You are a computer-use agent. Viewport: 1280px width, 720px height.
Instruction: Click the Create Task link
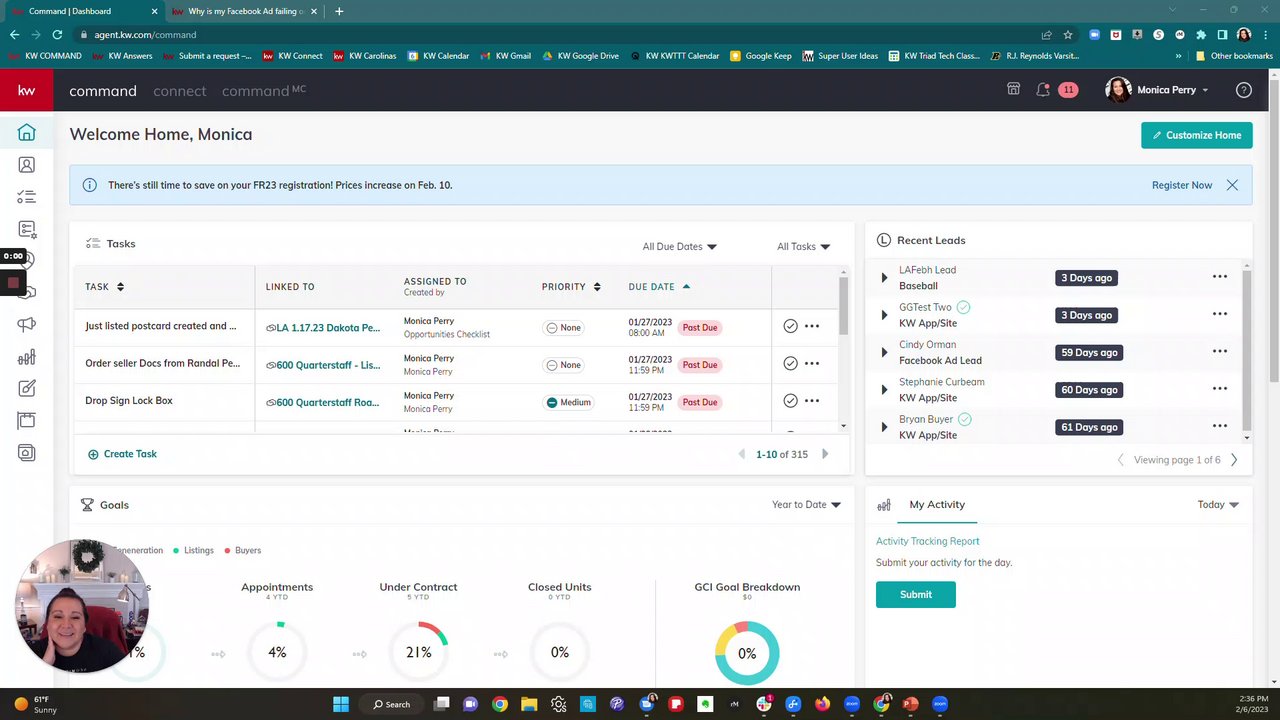point(122,454)
